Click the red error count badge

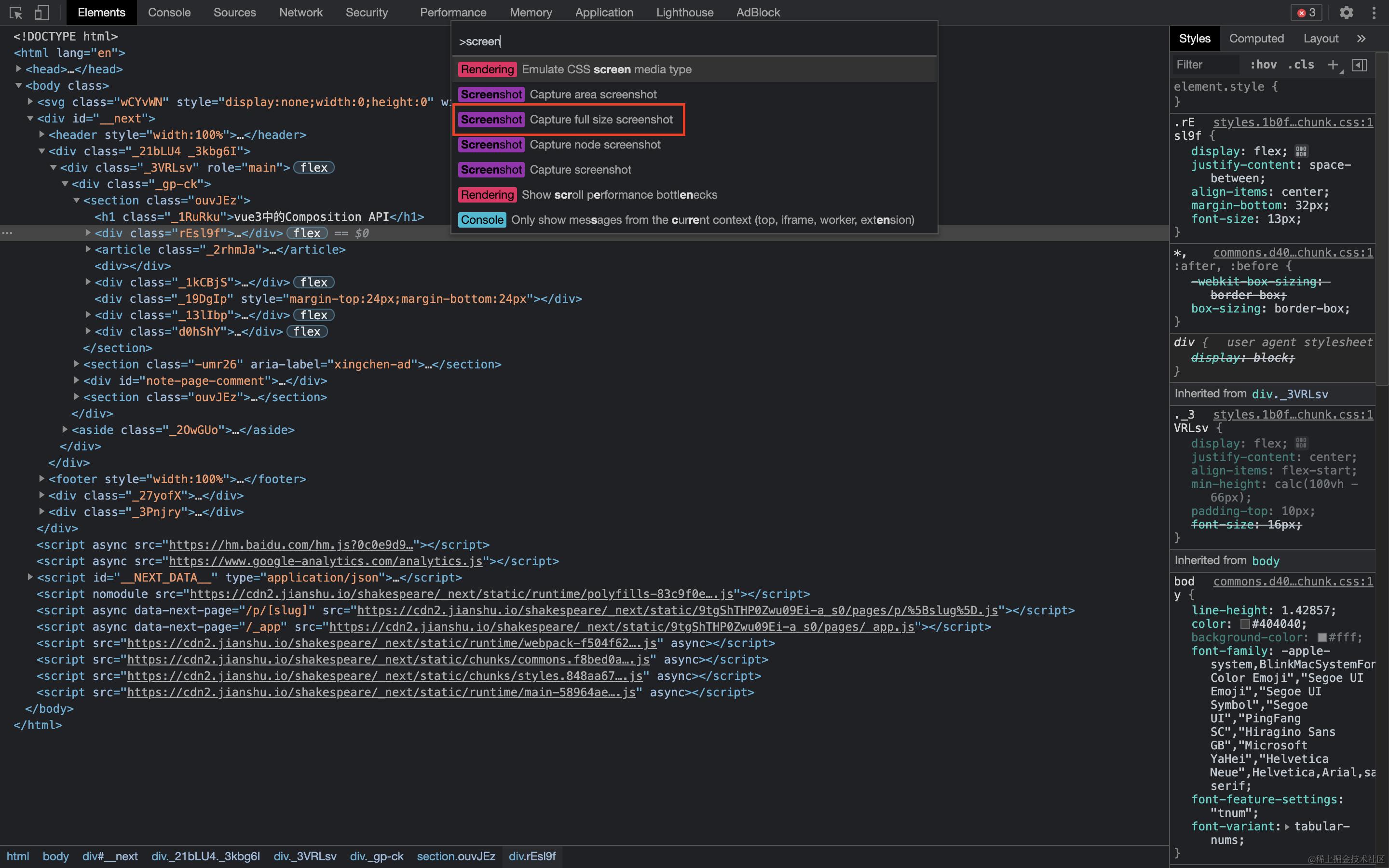coord(1307,12)
